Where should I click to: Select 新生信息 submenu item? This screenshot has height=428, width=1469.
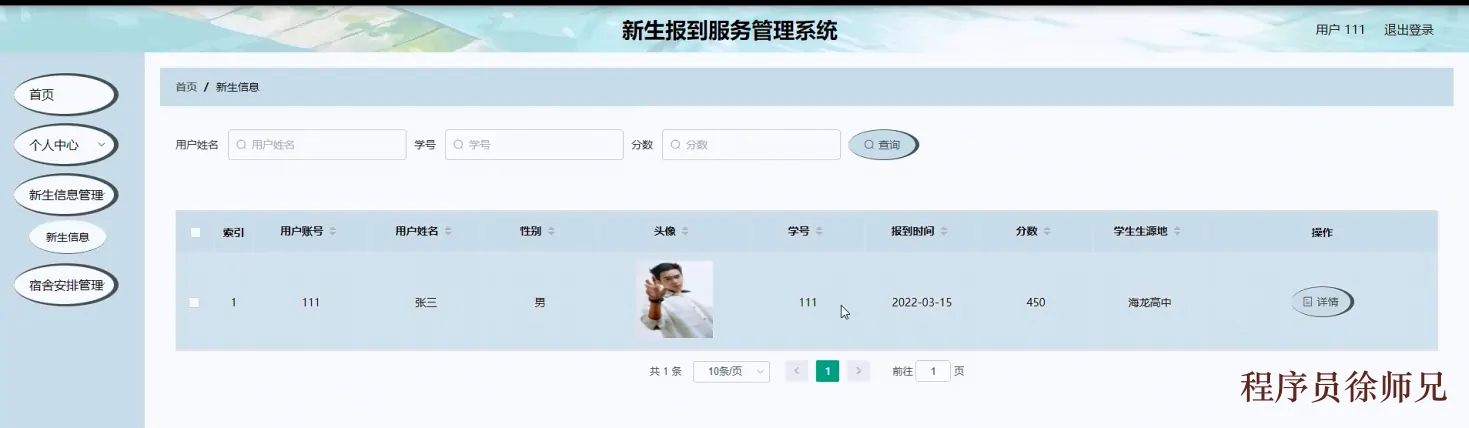click(x=68, y=237)
